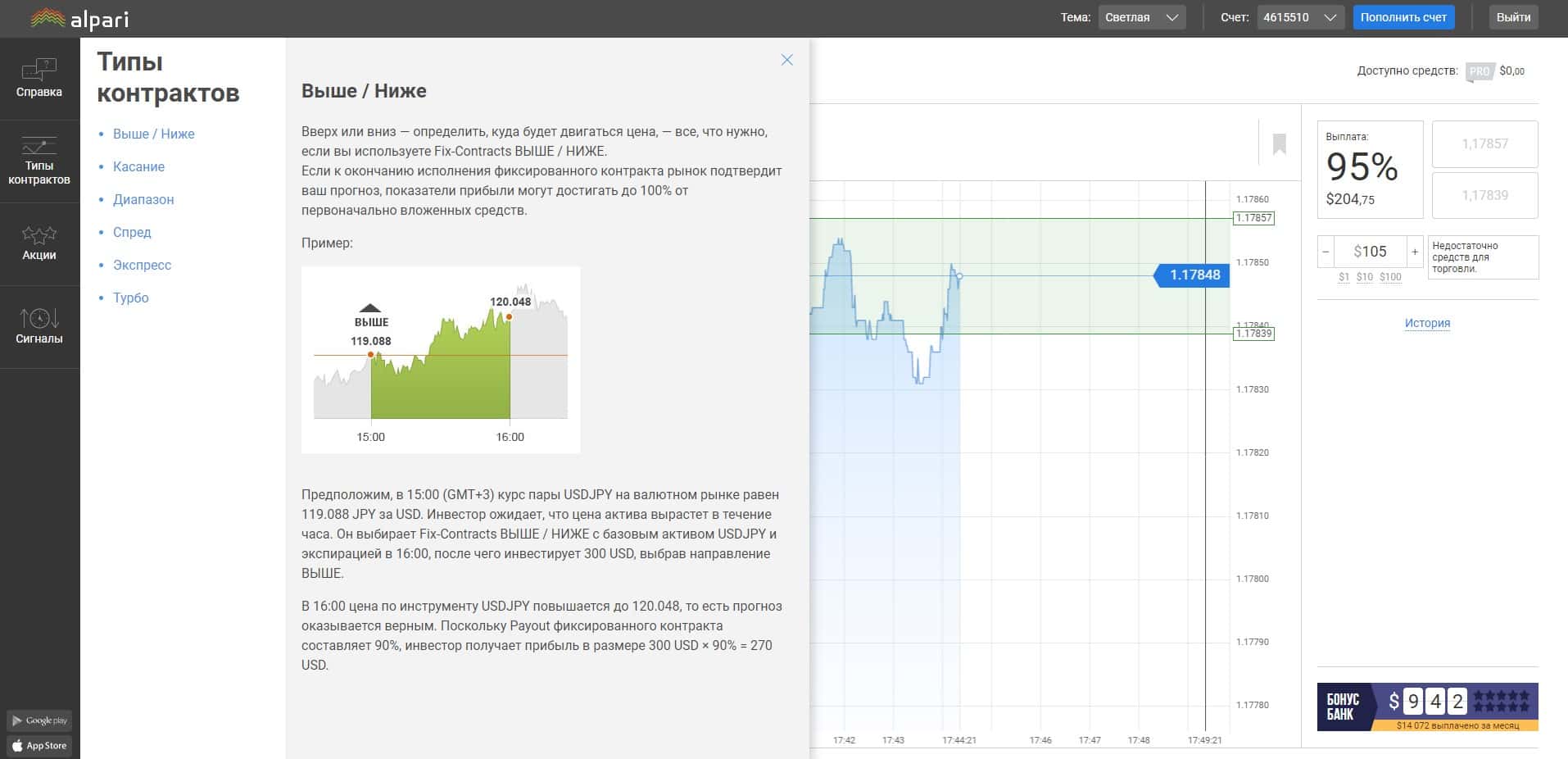Increase investment amount with plus button
The image size is (1568, 759).
[1415, 252]
